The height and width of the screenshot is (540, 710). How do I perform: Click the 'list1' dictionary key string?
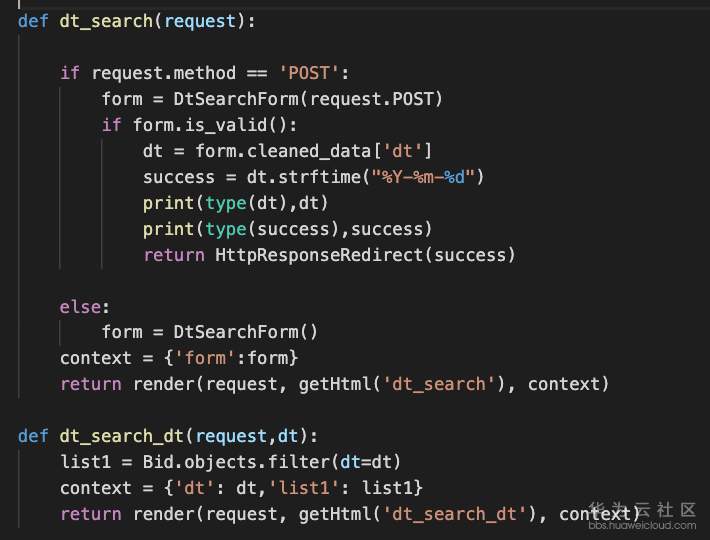coord(311,488)
